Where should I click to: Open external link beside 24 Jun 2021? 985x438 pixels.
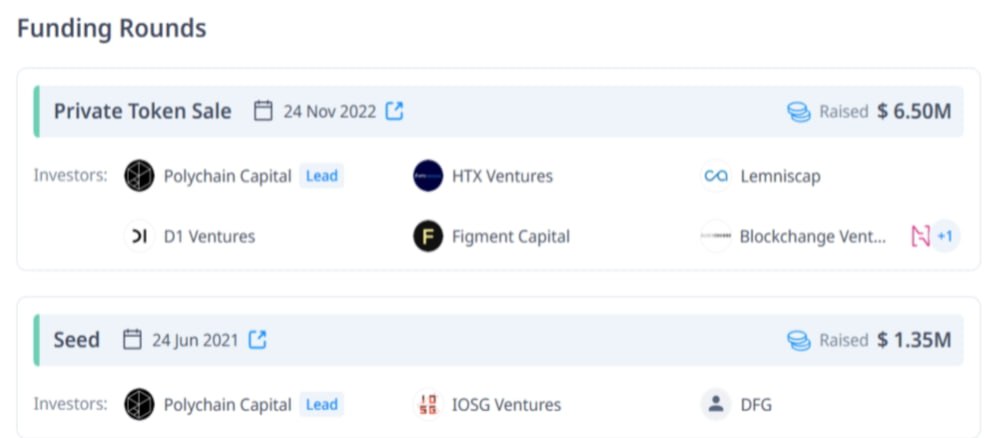pyautogui.click(x=258, y=340)
